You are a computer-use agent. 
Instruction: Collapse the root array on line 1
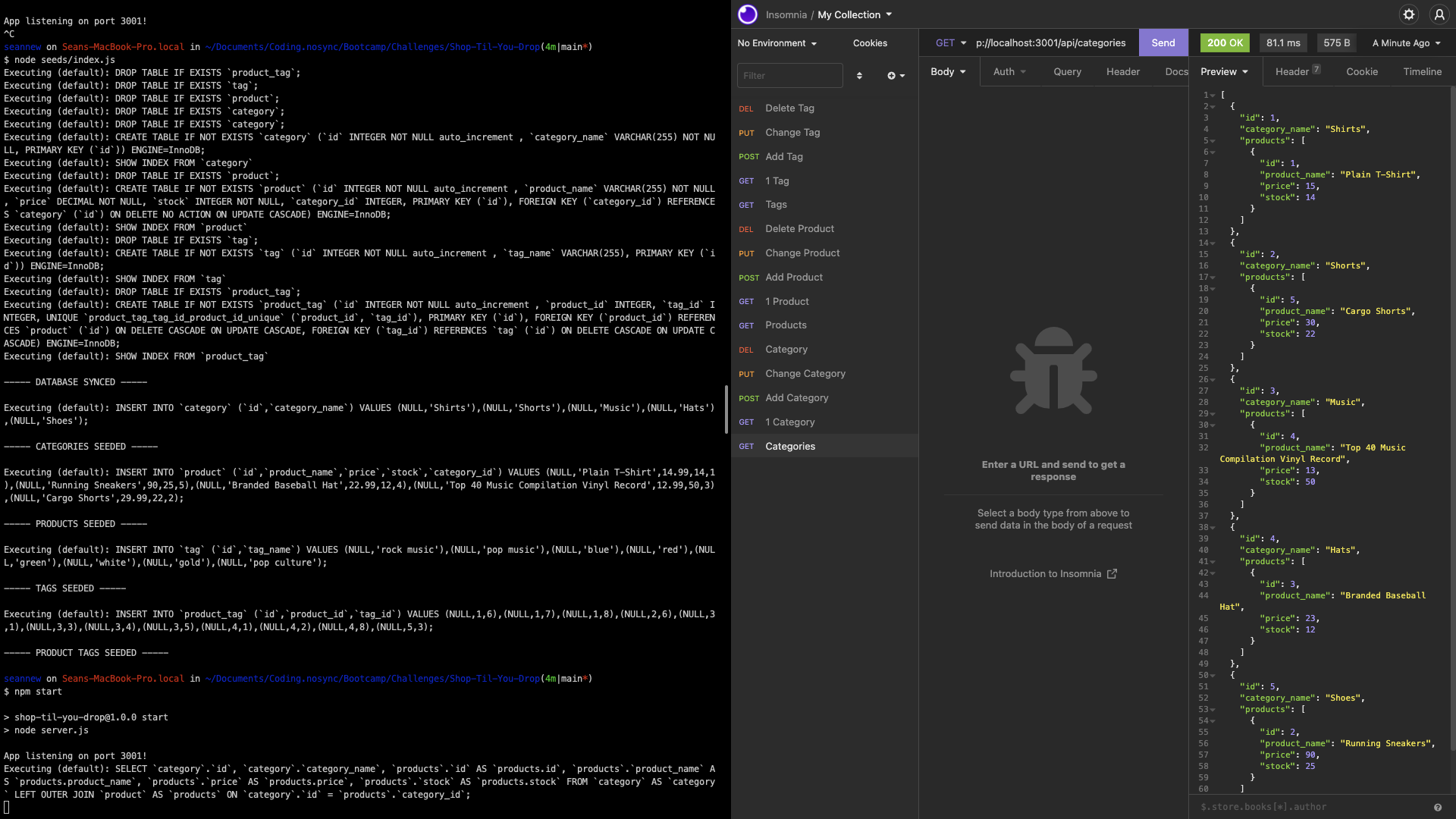point(1213,96)
